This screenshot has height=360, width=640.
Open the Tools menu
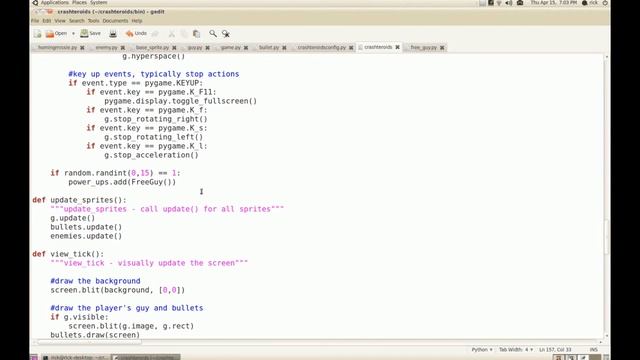[x=93, y=21]
